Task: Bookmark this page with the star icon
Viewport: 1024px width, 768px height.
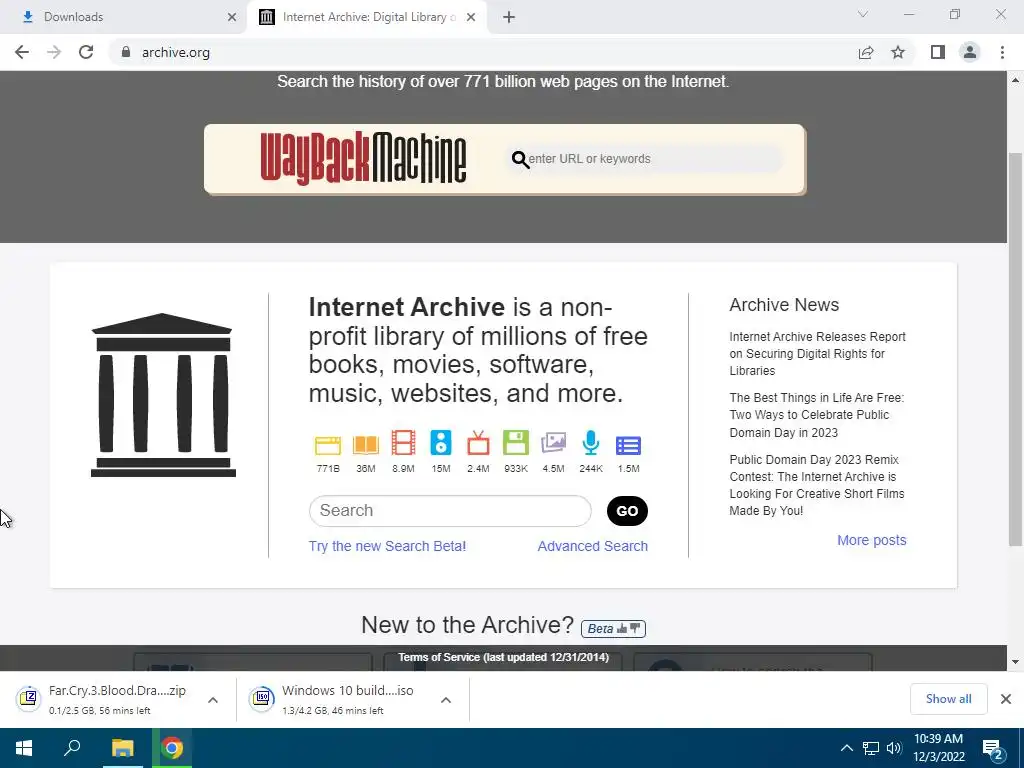Action: [898, 52]
